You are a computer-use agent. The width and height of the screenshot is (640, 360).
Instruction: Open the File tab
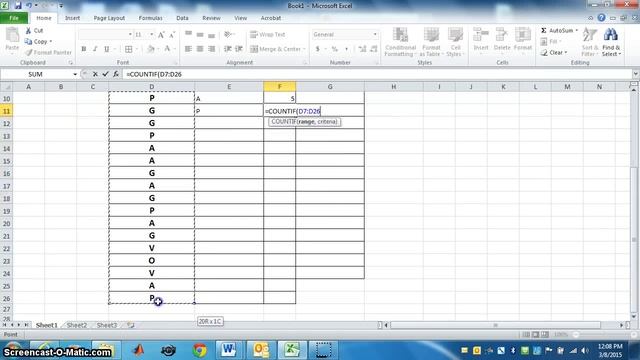point(14,18)
